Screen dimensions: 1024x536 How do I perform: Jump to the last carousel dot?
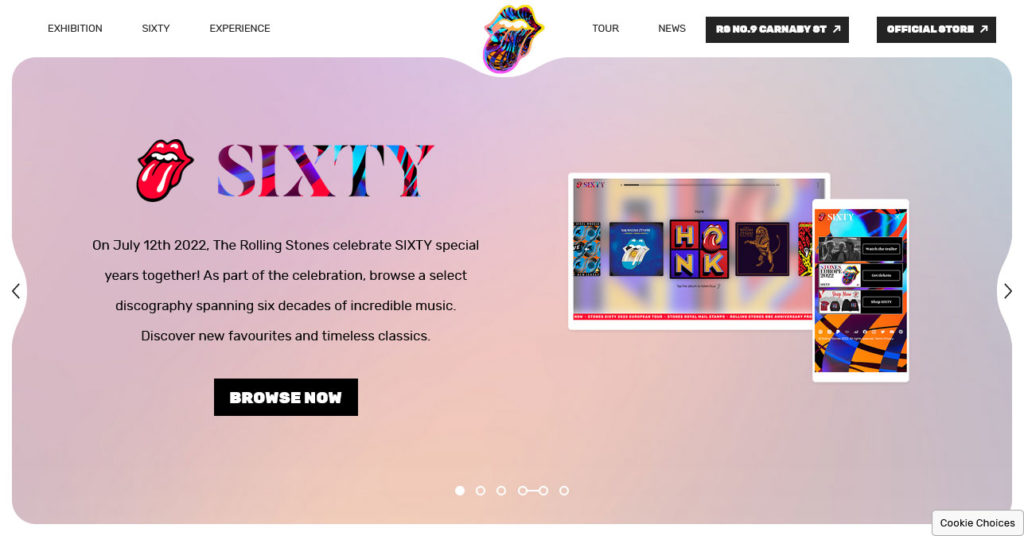click(564, 490)
